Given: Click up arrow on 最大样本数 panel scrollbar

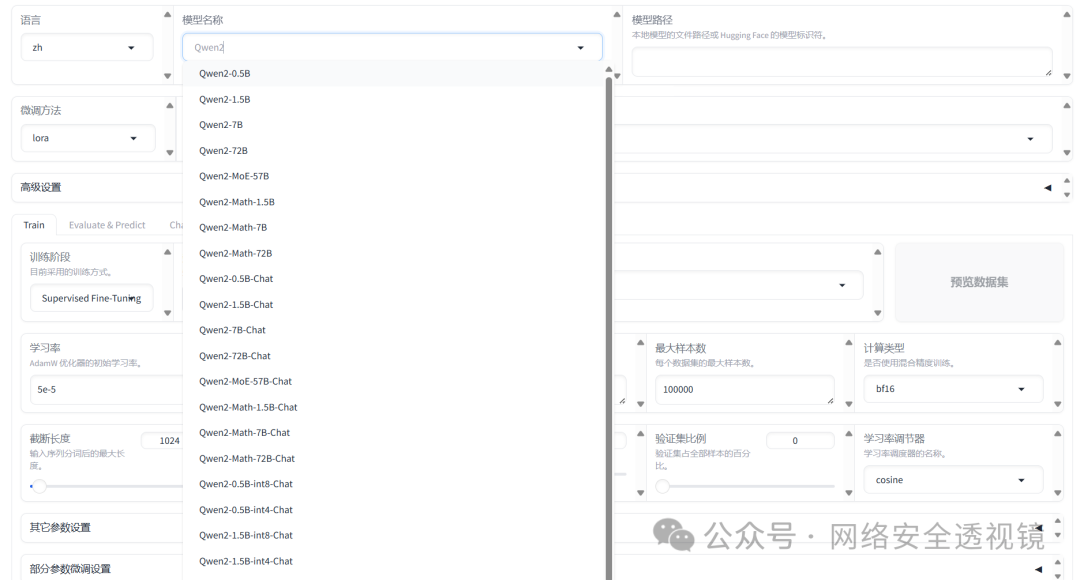Looking at the screenshot, I should tap(849, 342).
